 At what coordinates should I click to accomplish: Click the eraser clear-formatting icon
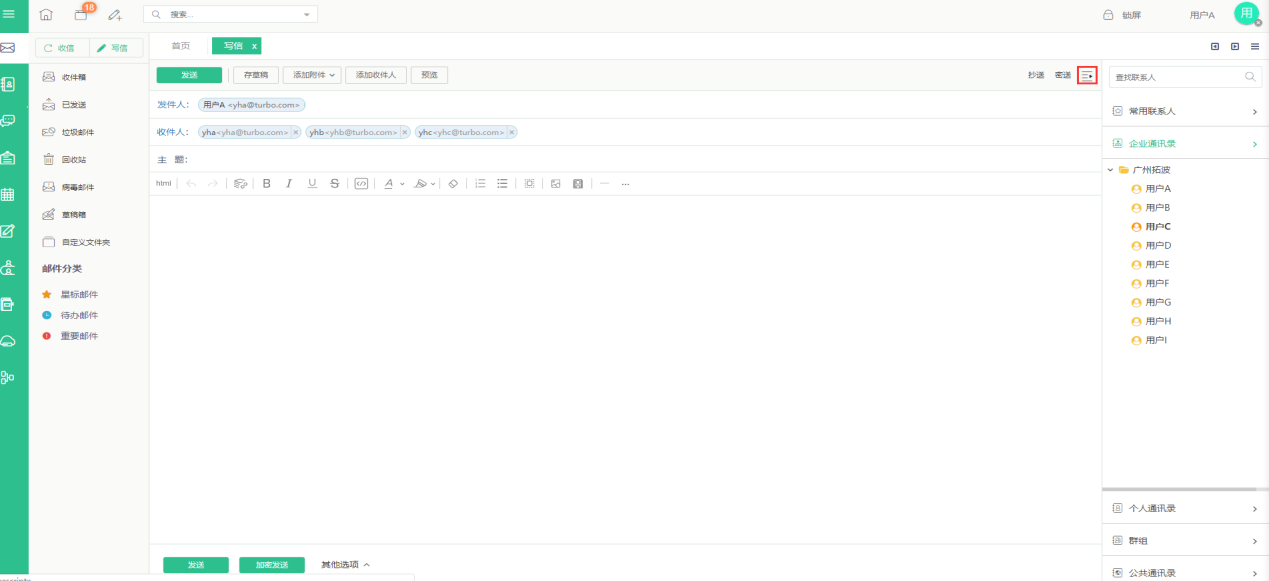click(453, 184)
